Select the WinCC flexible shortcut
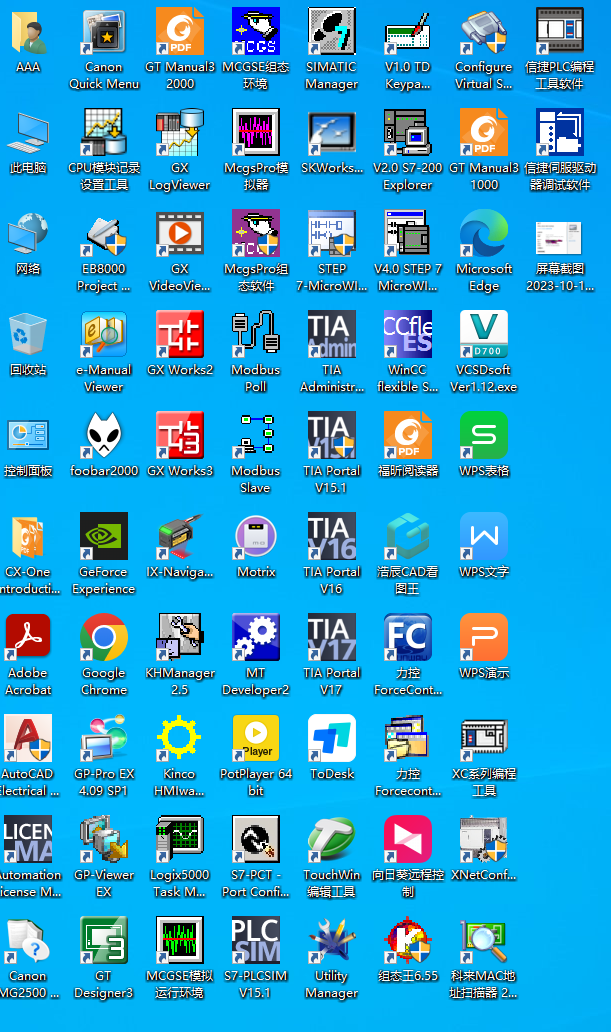 pyautogui.click(x=407, y=336)
